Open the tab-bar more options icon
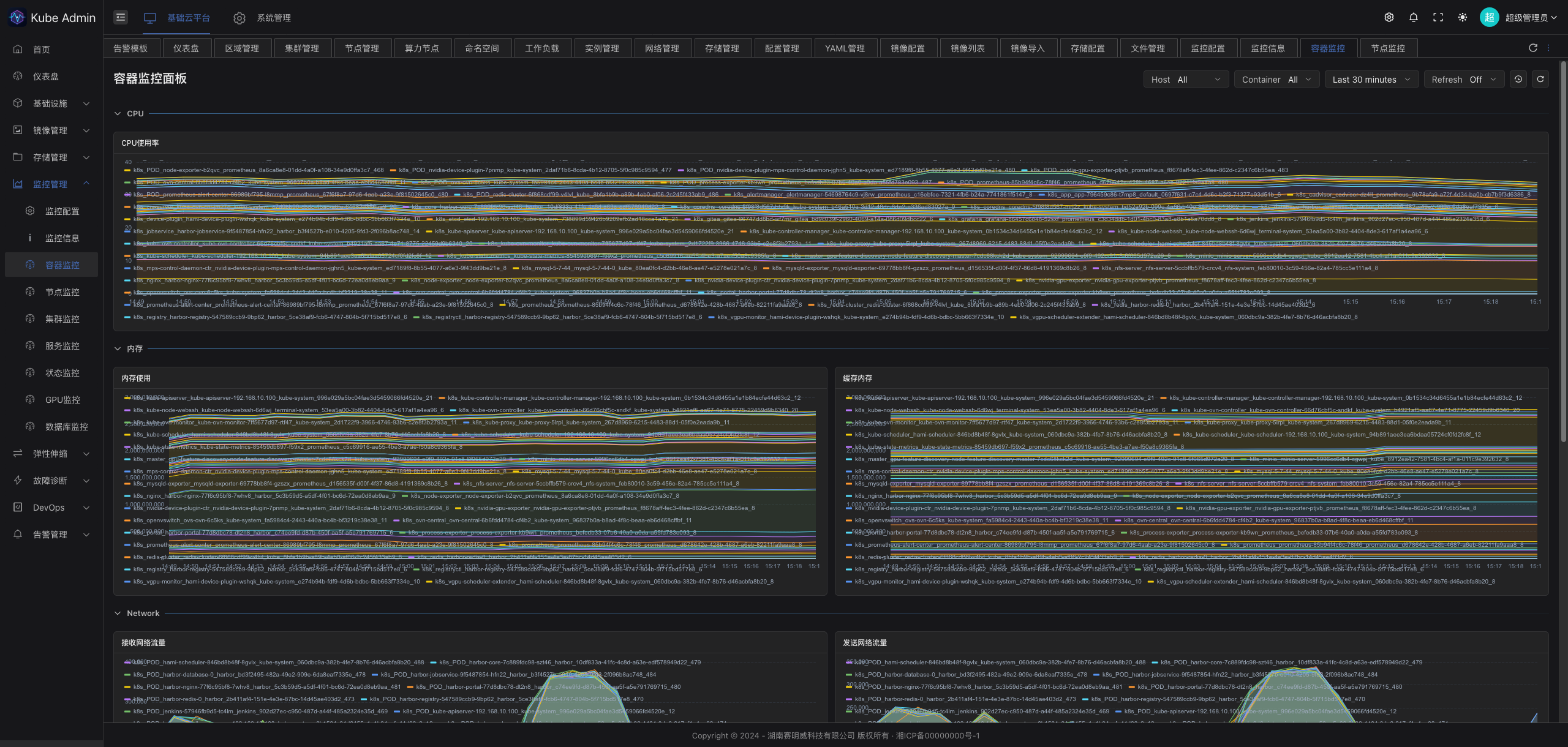Image resolution: width=1568 pixels, height=747 pixels. [x=1548, y=48]
